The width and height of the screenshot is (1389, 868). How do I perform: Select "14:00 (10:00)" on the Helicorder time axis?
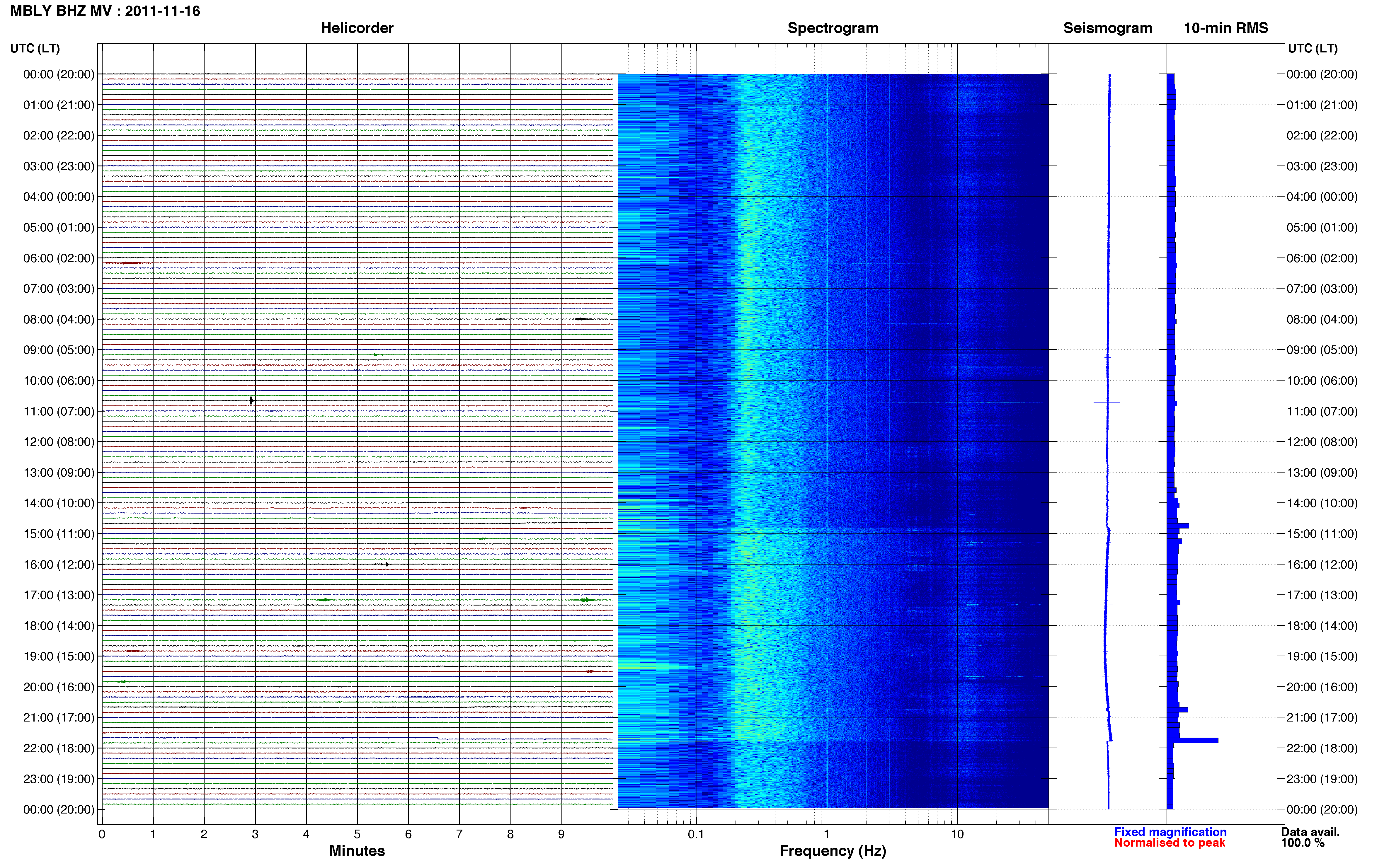coord(59,503)
